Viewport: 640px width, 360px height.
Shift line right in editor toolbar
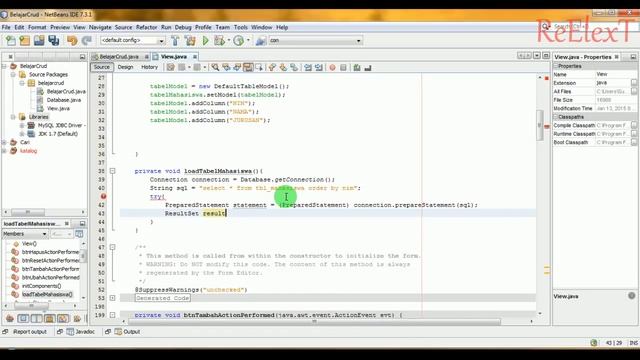318,67
